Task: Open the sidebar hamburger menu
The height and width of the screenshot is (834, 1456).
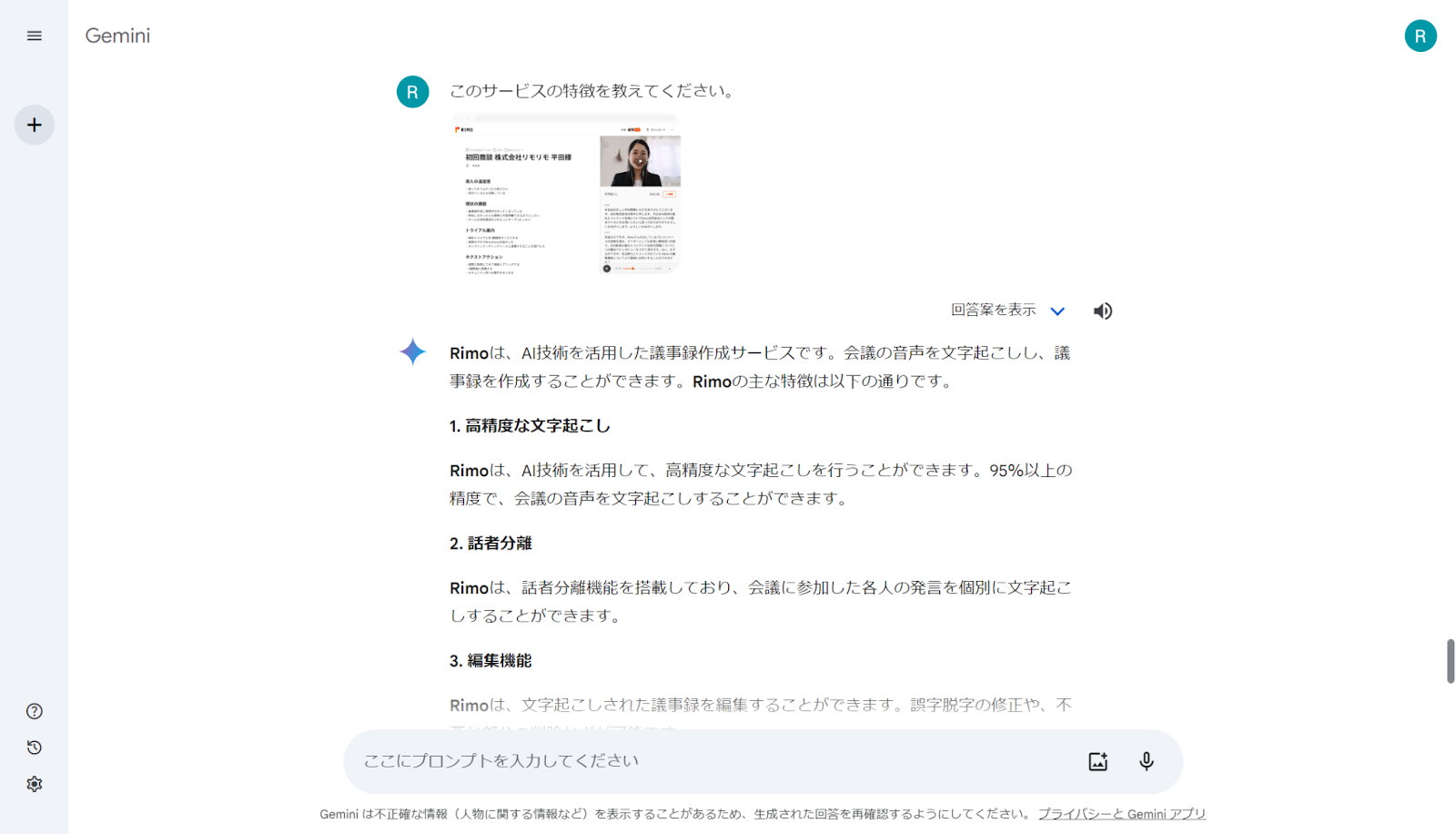Action: click(34, 36)
